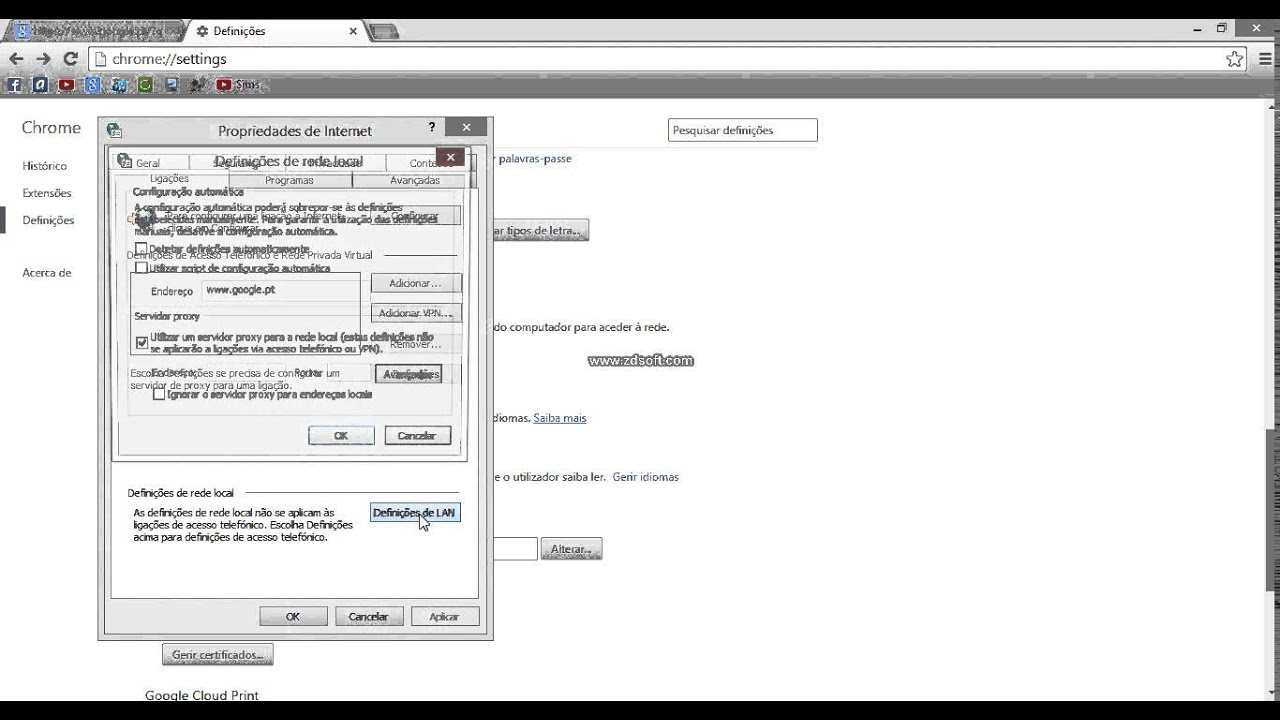Close the Definições de rede local dialog
The image size is (1280, 720).
point(450,157)
